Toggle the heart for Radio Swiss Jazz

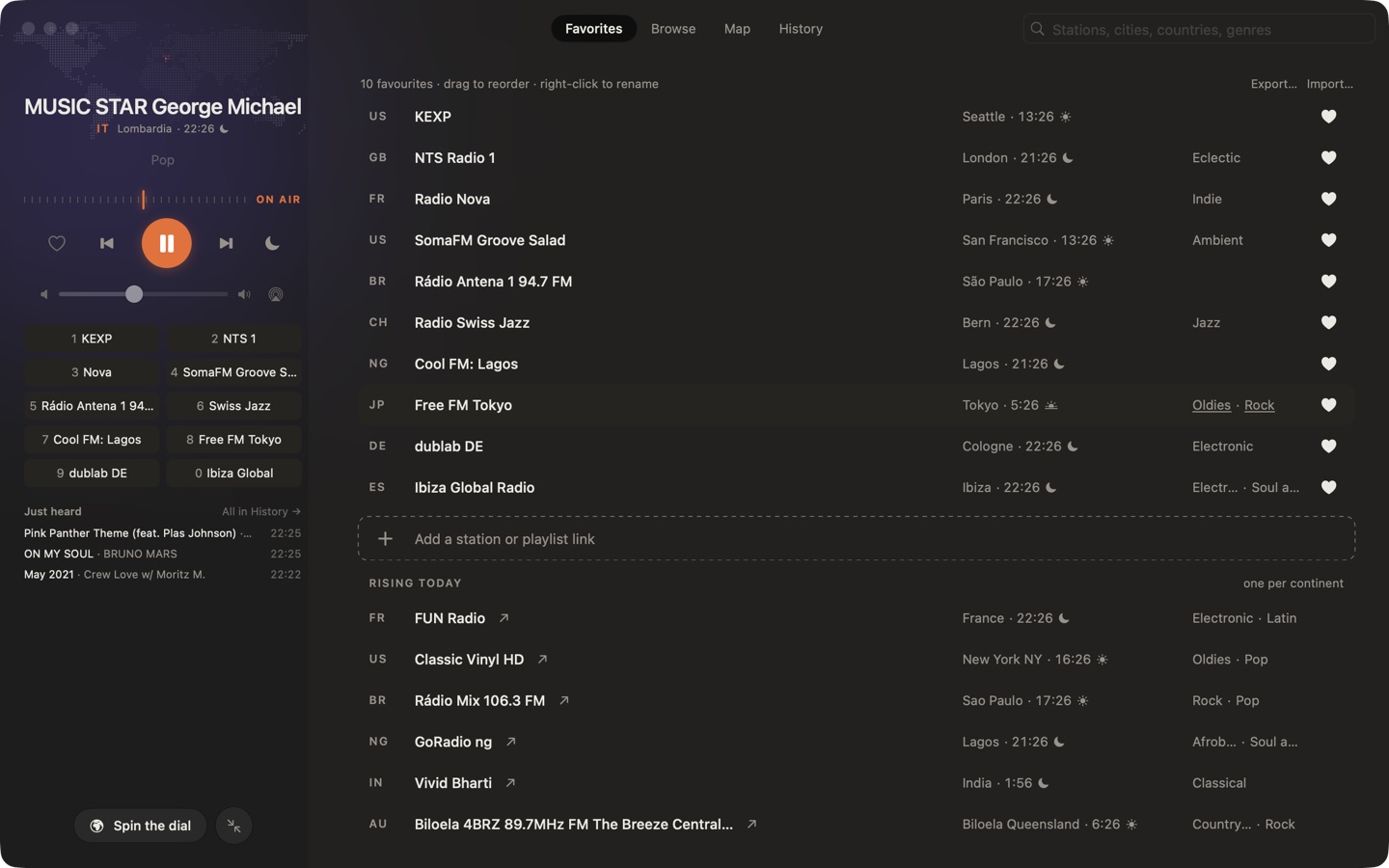(1328, 323)
